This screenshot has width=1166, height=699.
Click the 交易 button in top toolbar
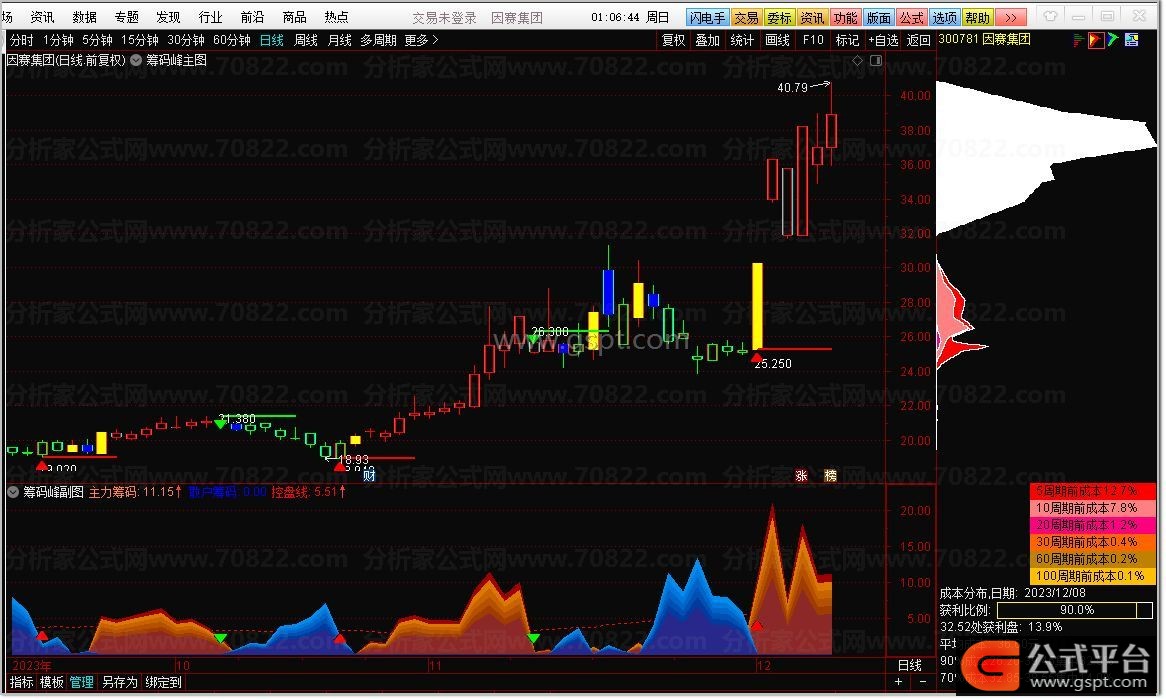(746, 17)
